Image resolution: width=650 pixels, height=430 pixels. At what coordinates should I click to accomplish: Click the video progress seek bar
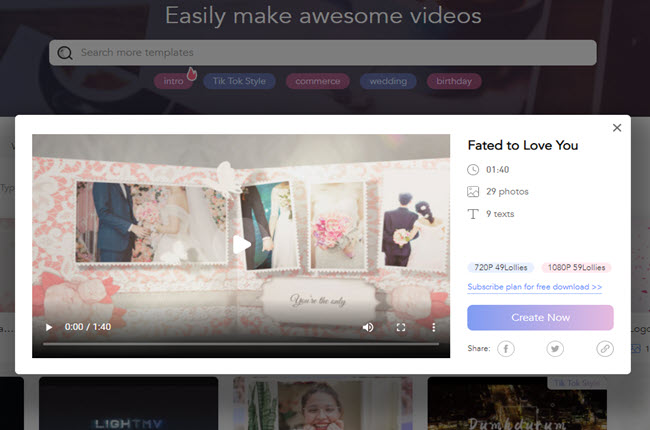tap(241, 343)
